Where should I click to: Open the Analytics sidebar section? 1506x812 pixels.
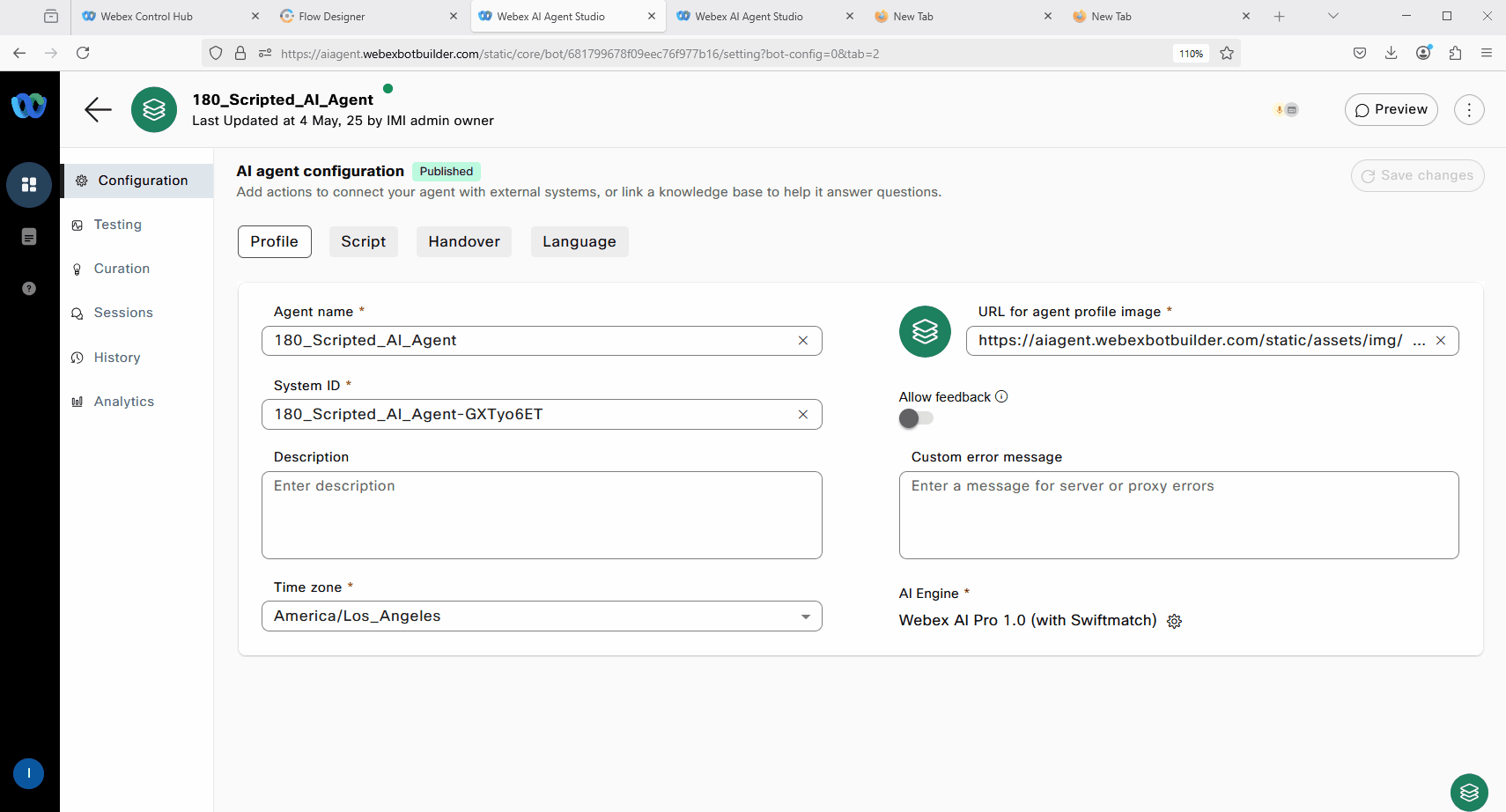point(123,402)
